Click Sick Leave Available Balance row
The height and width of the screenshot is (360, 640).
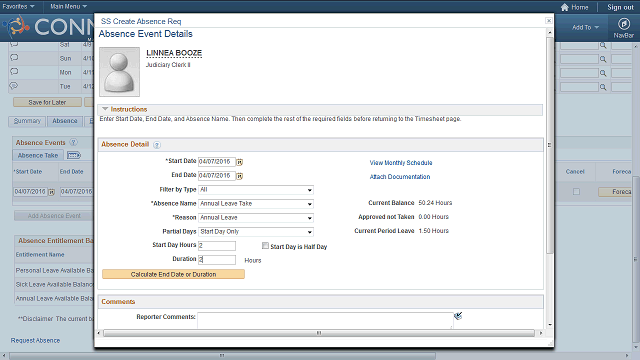tap(55, 284)
